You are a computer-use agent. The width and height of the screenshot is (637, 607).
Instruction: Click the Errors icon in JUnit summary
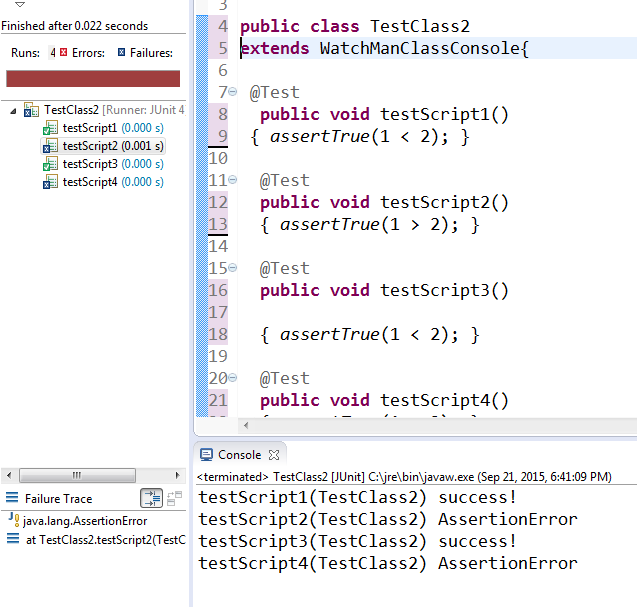[63, 52]
